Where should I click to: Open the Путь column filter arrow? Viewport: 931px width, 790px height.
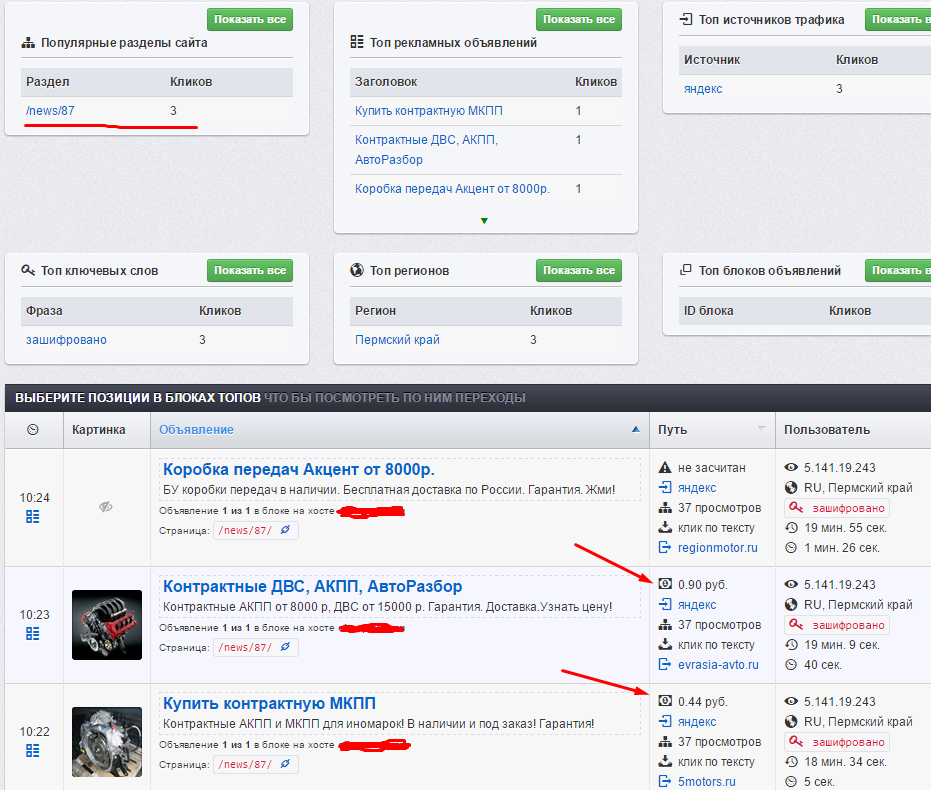tap(762, 429)
